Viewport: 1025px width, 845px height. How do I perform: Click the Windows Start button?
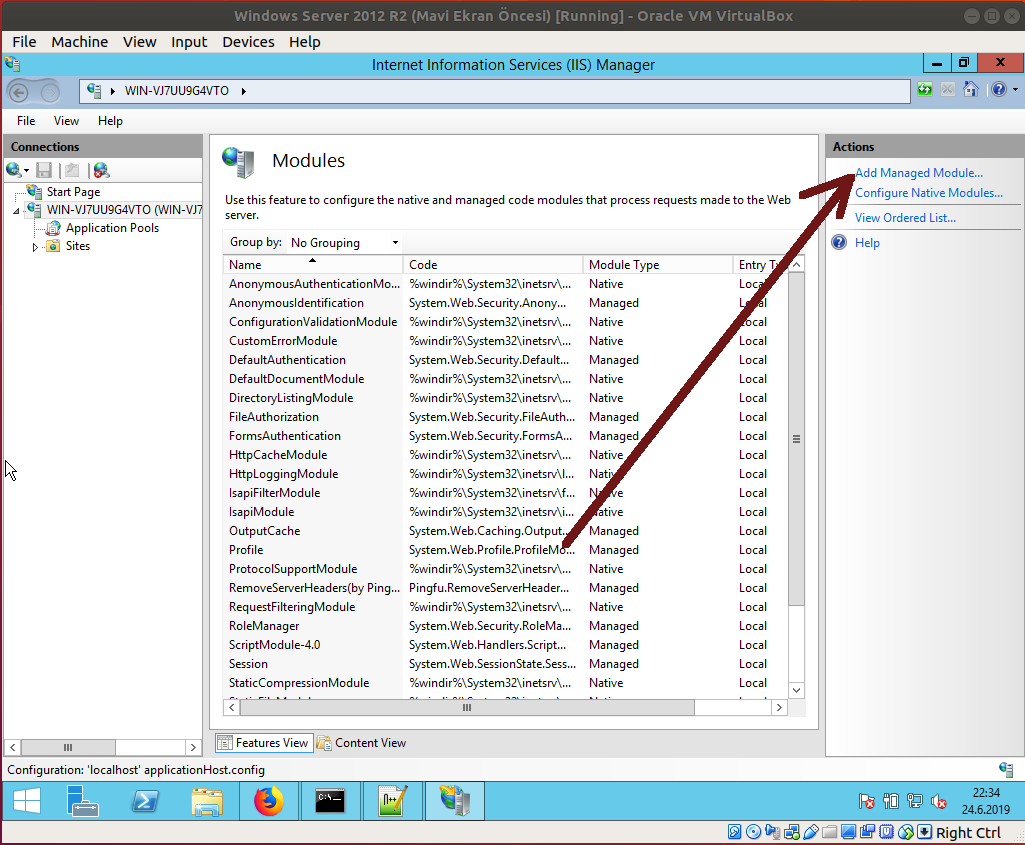coord(27,801)
